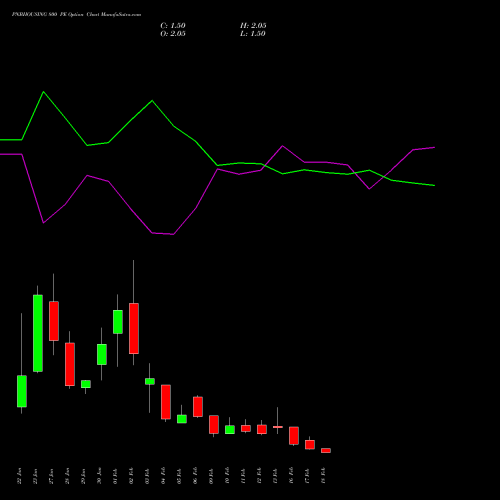This screenshot has width=500, height=500.
Task: Click the 02 Feb date label
Action: point(131,476)
